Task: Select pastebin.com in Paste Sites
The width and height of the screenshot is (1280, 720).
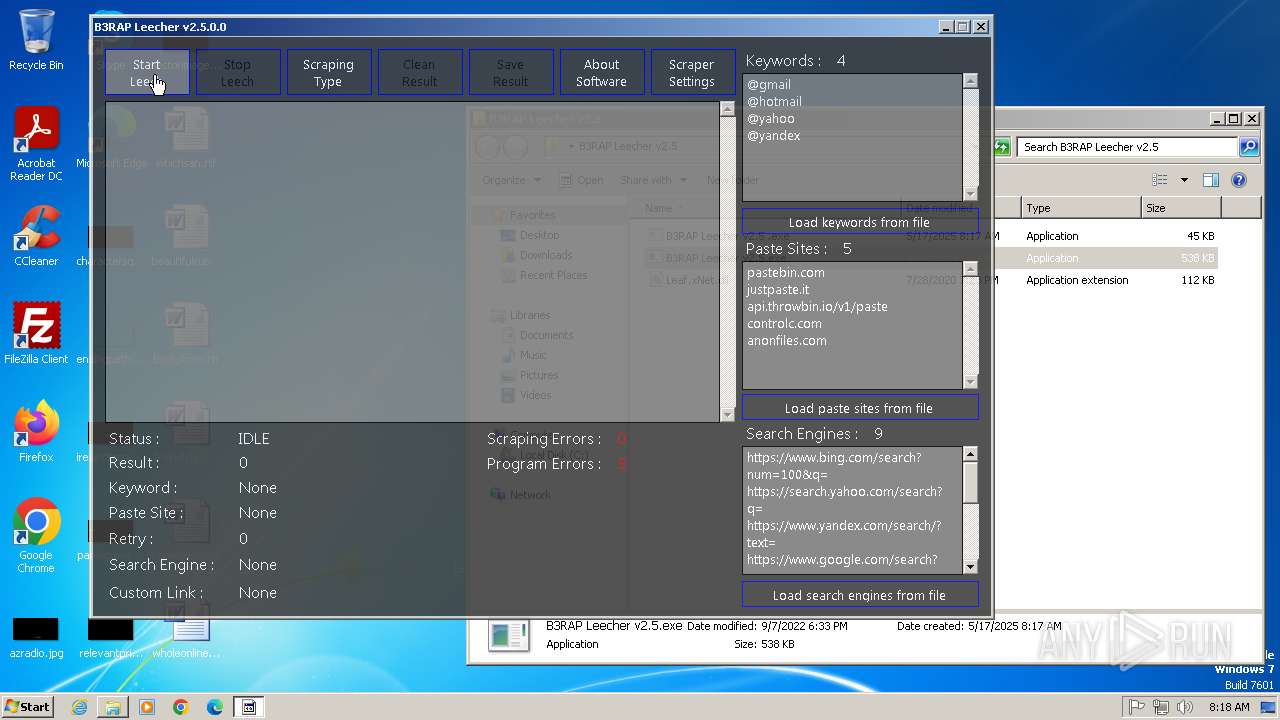Action: [x=786, y=273]
